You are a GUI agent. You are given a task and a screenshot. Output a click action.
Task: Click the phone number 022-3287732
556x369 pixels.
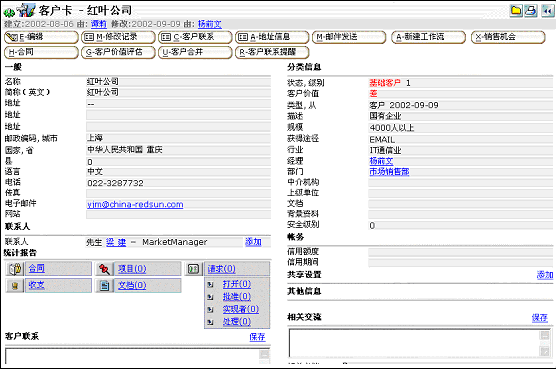click(115, 183)
